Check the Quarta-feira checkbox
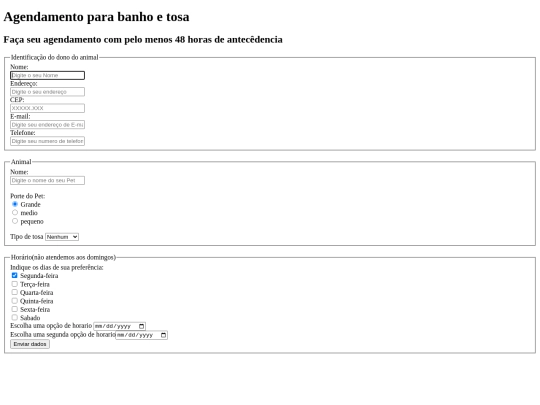Screen dimensions: 540x405 coord(14,292)
